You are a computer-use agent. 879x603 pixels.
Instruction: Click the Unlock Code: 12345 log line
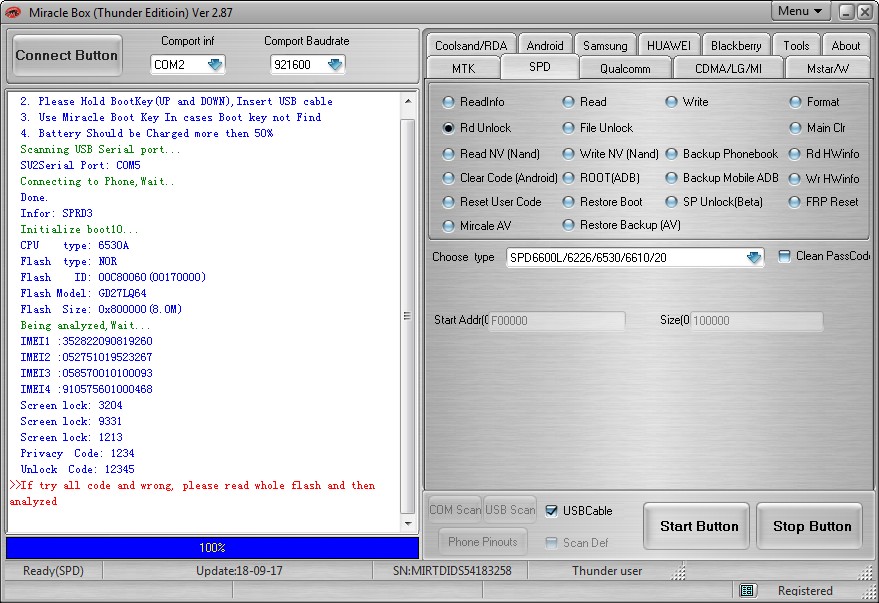[x=77, y=469]
